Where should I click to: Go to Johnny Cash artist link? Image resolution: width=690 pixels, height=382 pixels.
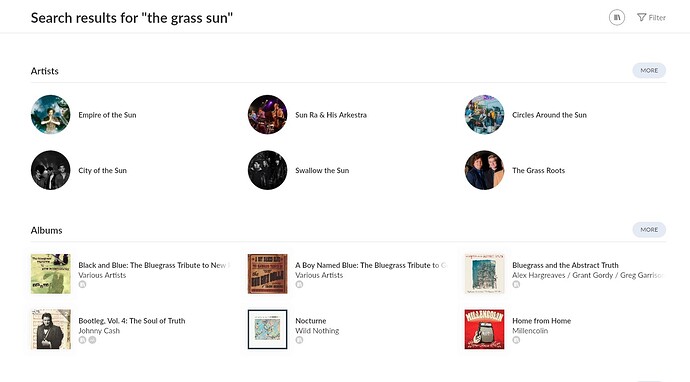coord(99,331)
